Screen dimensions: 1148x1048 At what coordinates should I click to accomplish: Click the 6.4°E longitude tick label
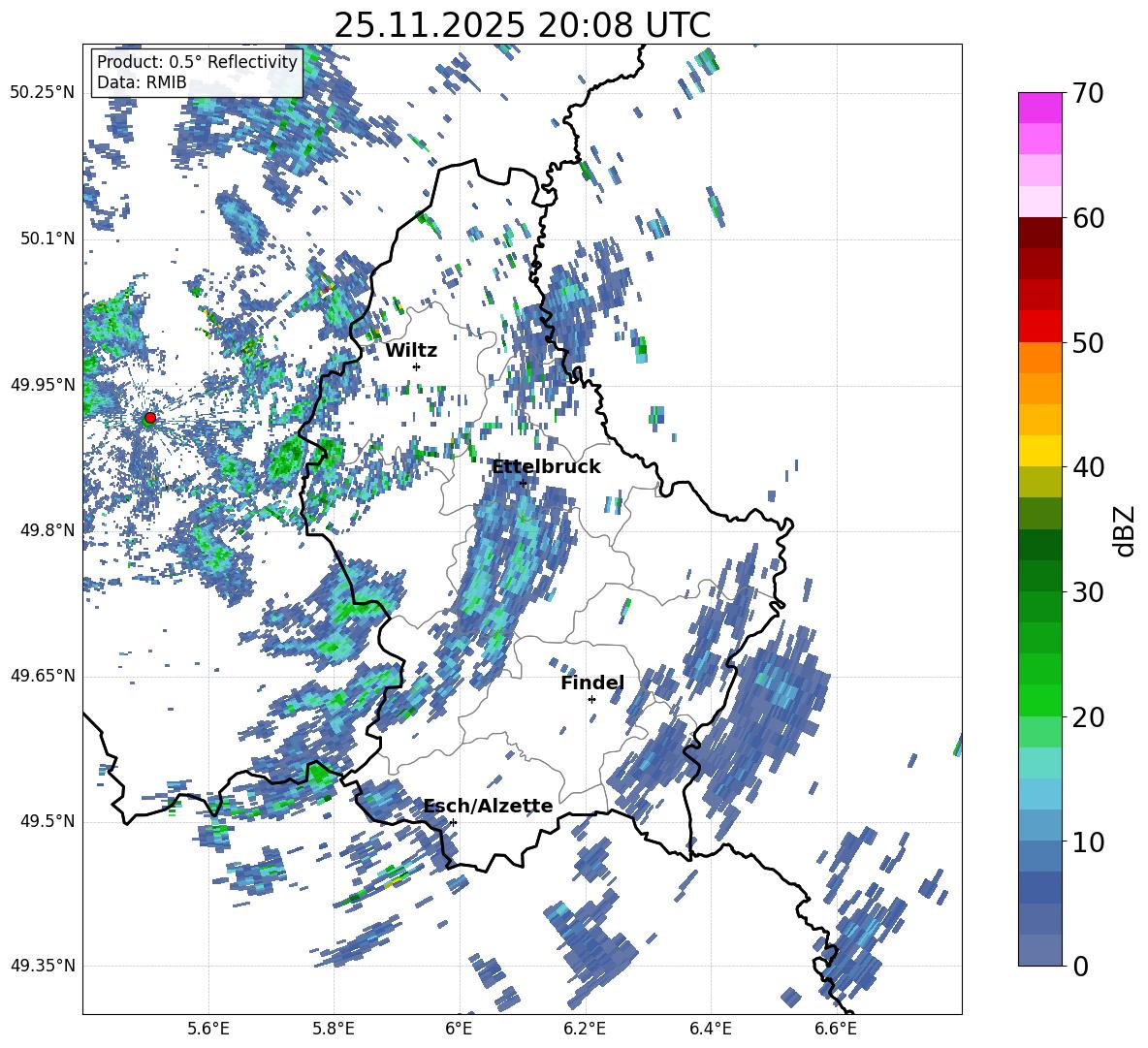710,1029
